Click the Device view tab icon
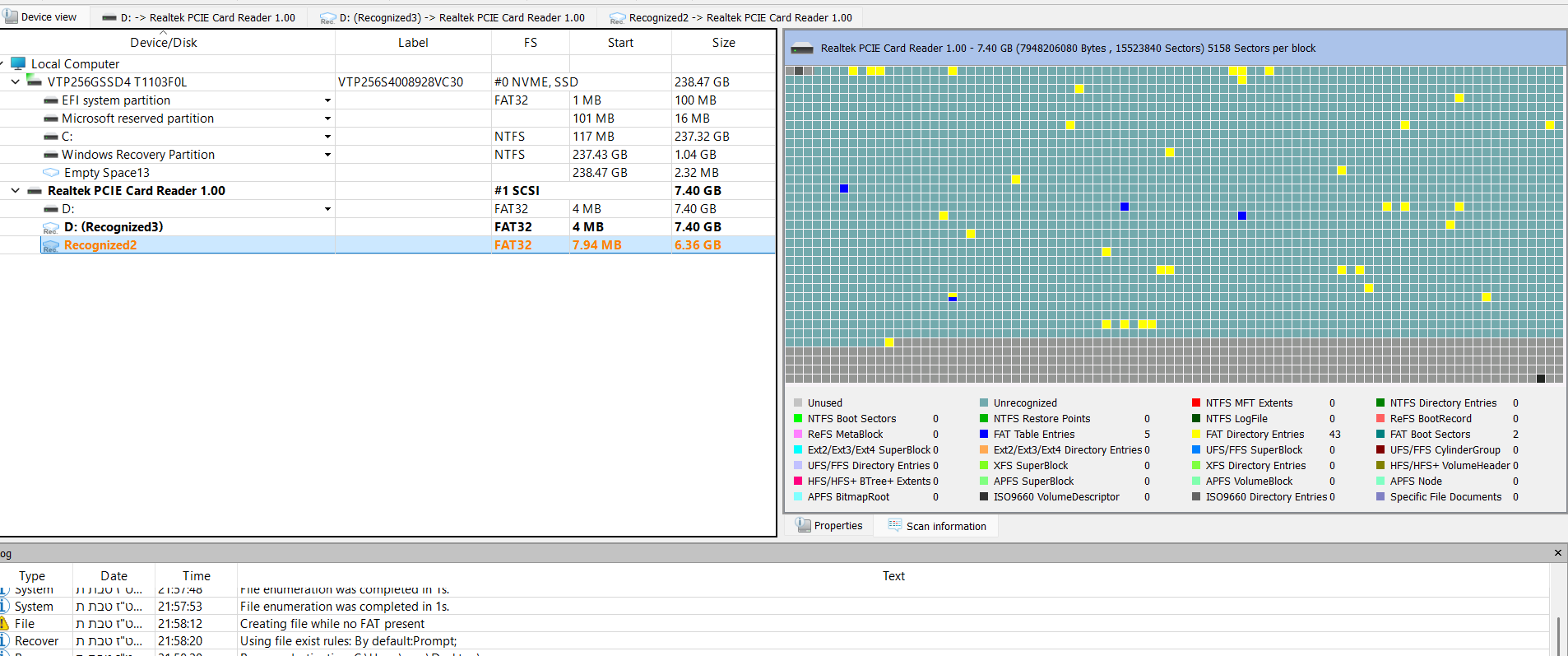This screenshot has height=656, width=1568. point(10,16)
